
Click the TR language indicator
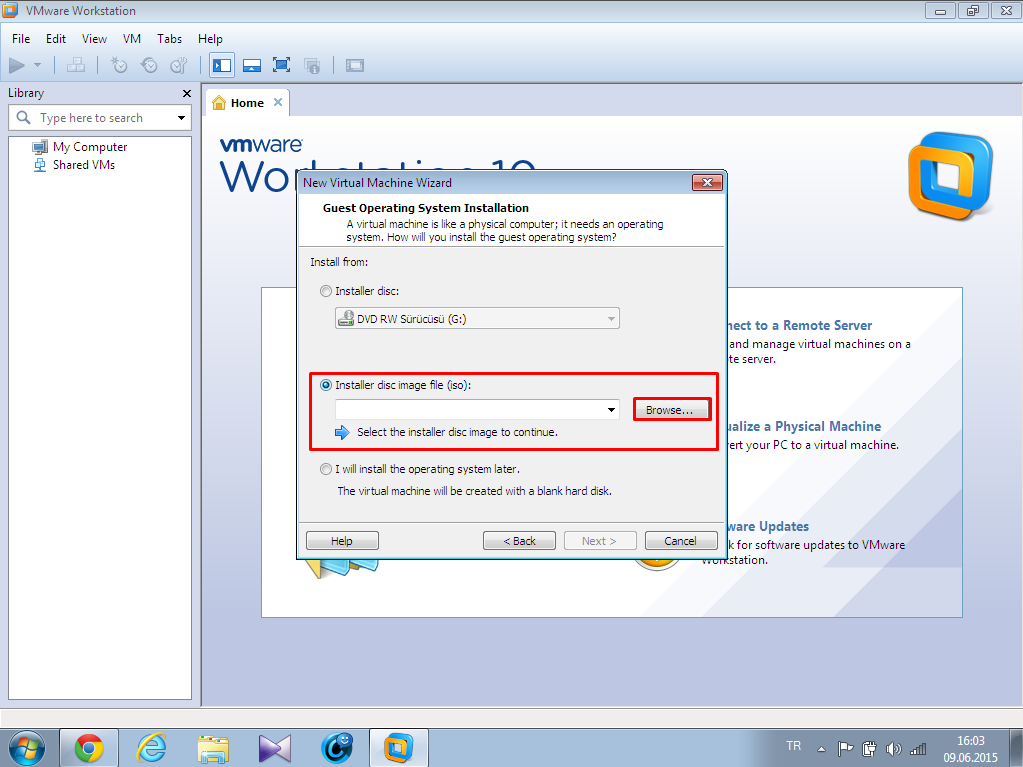pyautogui.click(x=793, y=745)
